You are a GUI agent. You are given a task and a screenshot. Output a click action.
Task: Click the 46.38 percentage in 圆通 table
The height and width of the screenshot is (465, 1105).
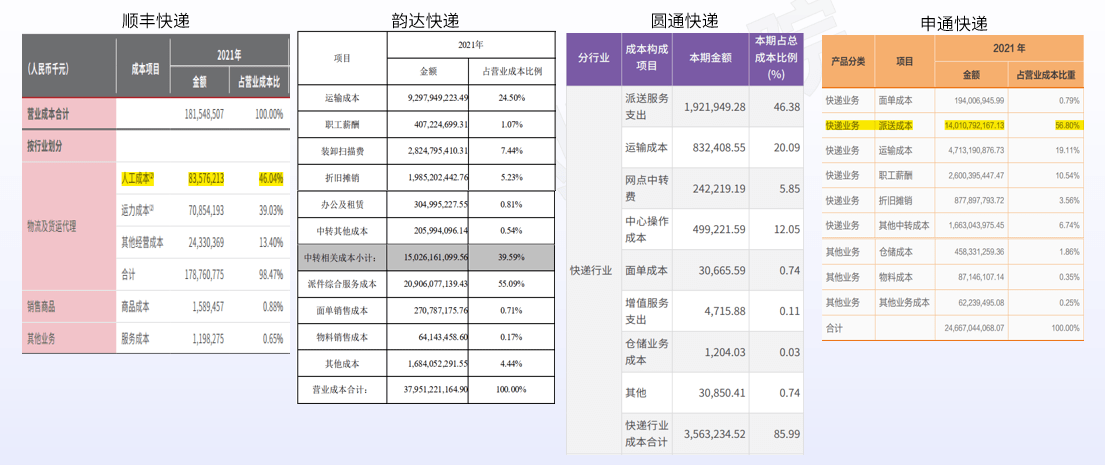click(786, 106)
